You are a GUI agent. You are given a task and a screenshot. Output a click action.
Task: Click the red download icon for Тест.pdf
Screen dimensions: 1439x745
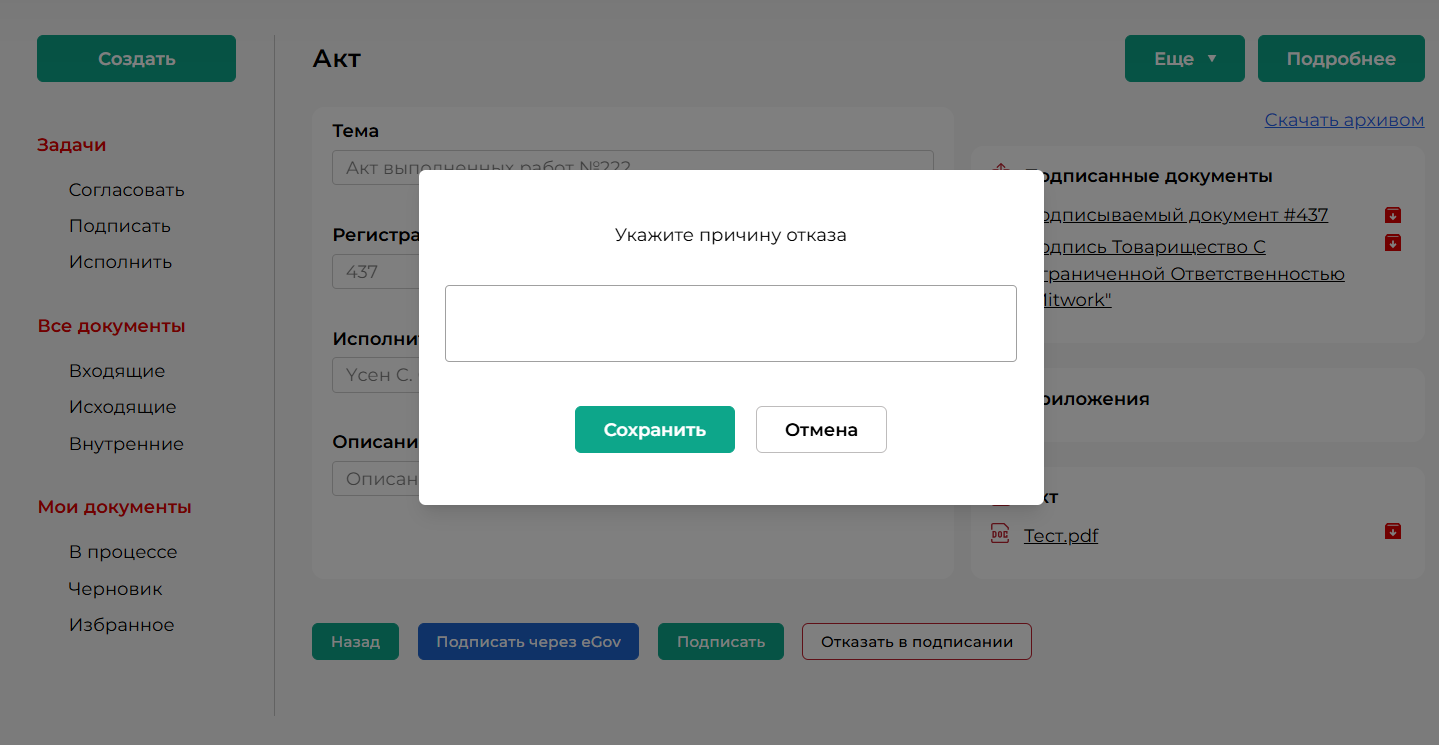coord(1392,531)
